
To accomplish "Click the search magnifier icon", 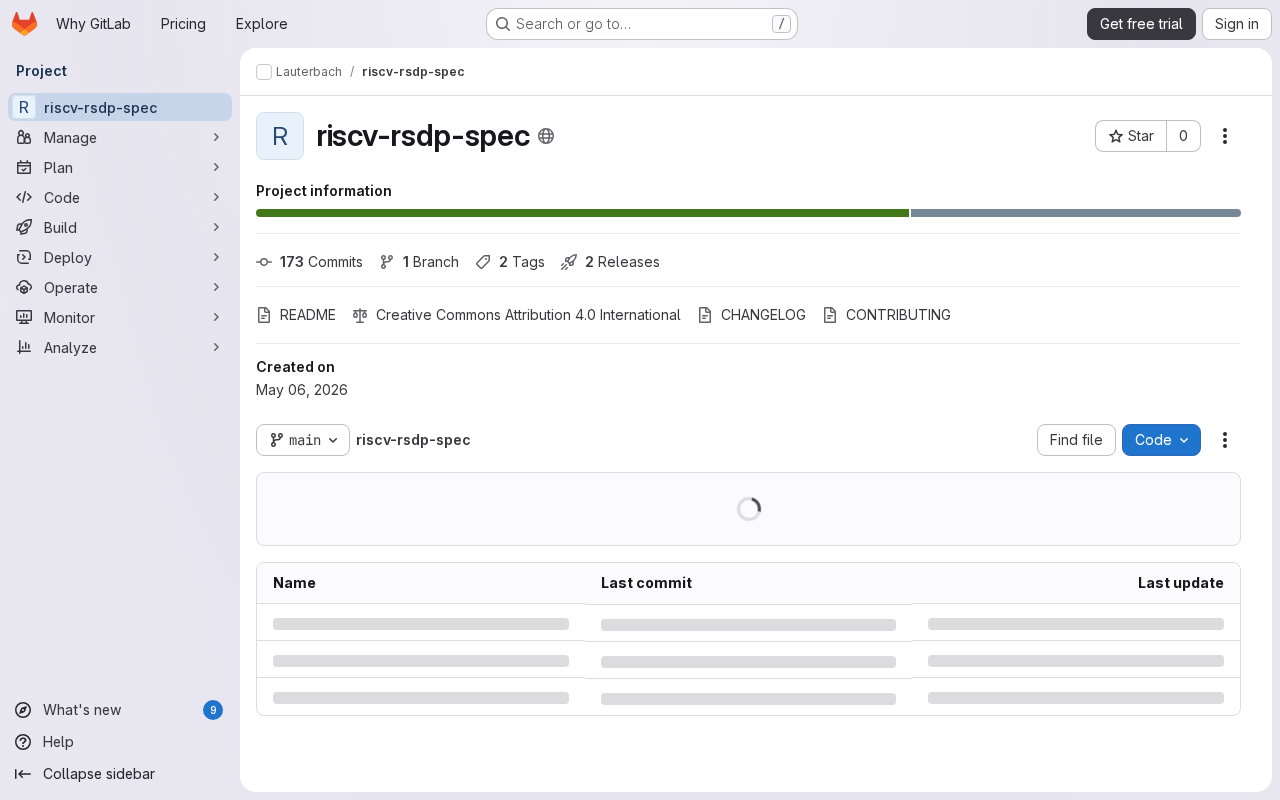I will (503, 24).
